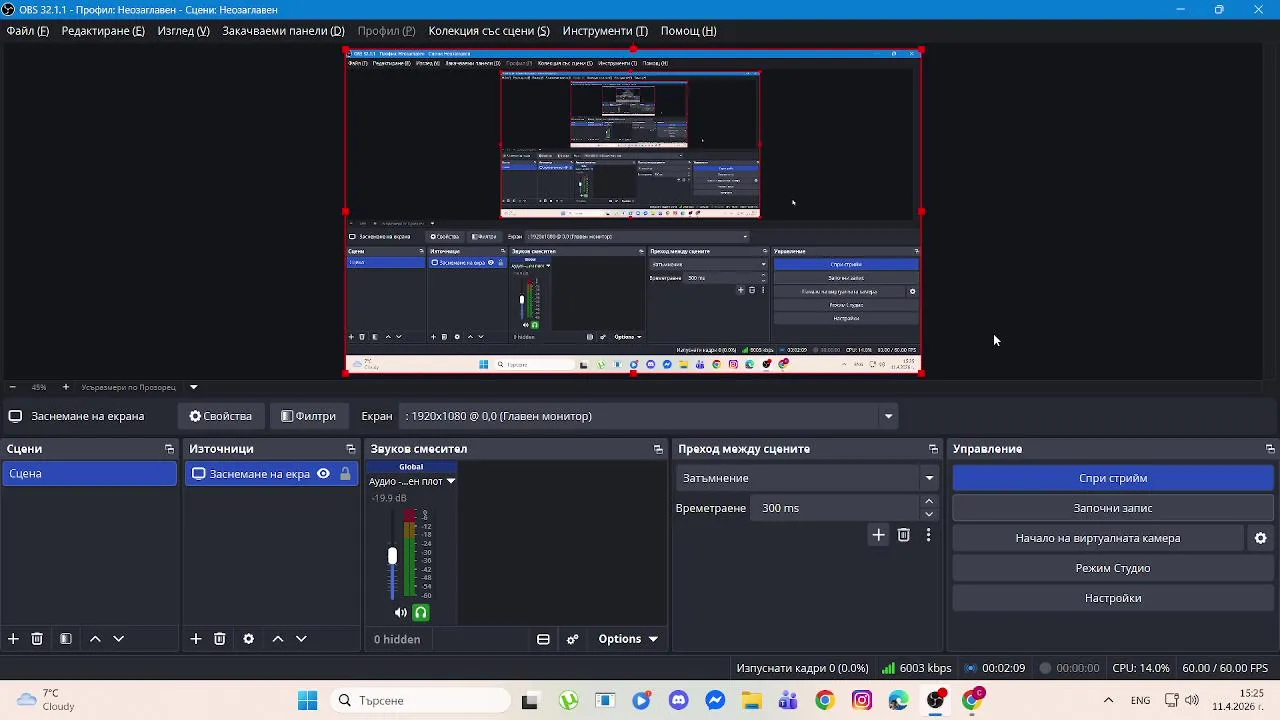Enable Режим Студио
The width and height of the screenshot is (1280, 720).
tap(1113, 568)
